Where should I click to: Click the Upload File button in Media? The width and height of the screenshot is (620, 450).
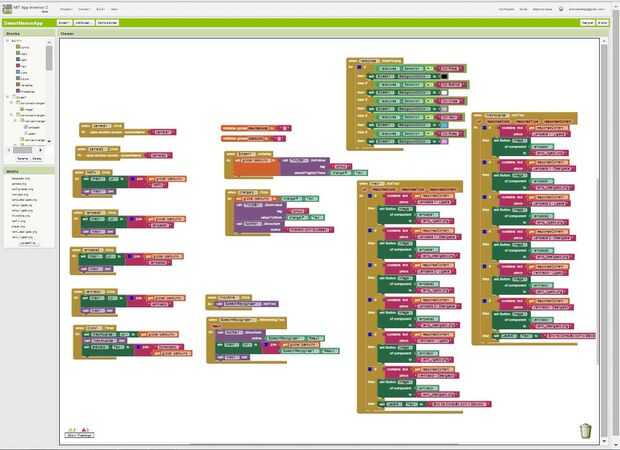coord(28,244)
